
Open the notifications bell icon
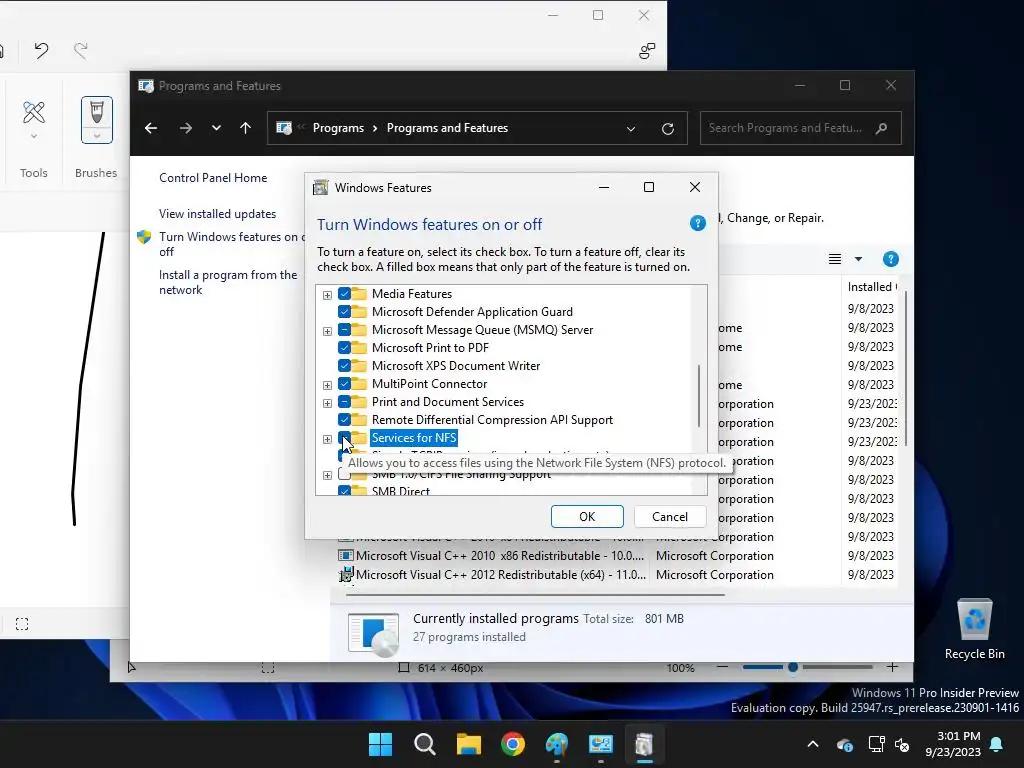click(x=997, y=744)
